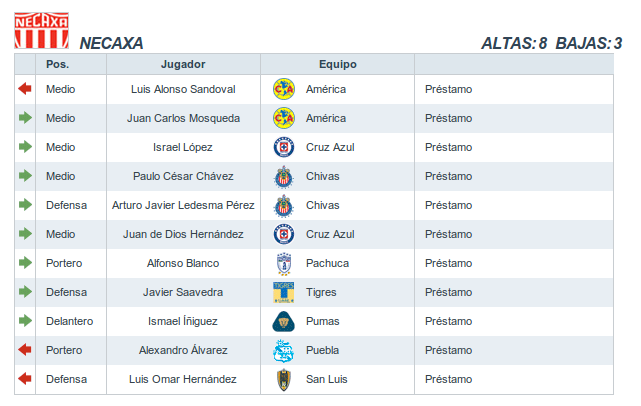Click green arrival arrow for Juan Carlos Mosqueda
This screenshot has width=641, height=406.
(25, 118)
